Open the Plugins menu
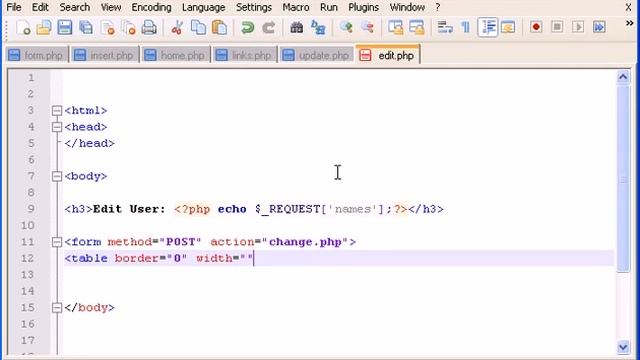 363,7
